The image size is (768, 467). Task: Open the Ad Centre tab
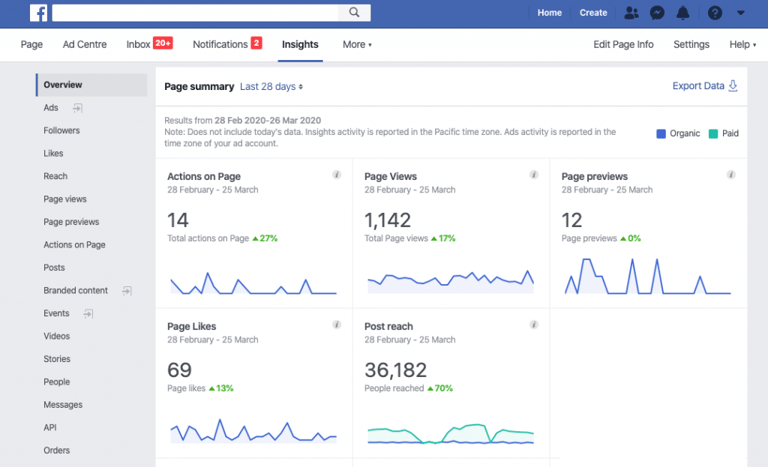click(x=85, y=45)
